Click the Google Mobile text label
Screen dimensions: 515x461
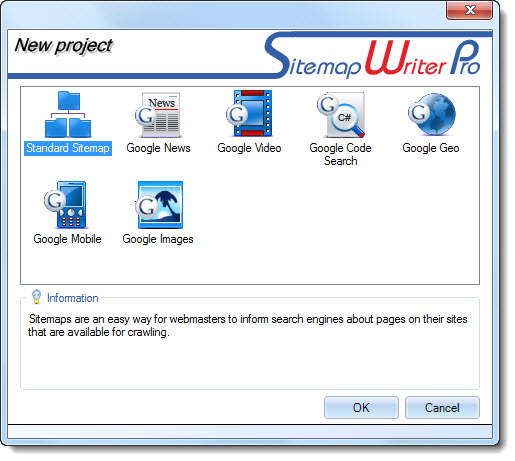point(67,239)
